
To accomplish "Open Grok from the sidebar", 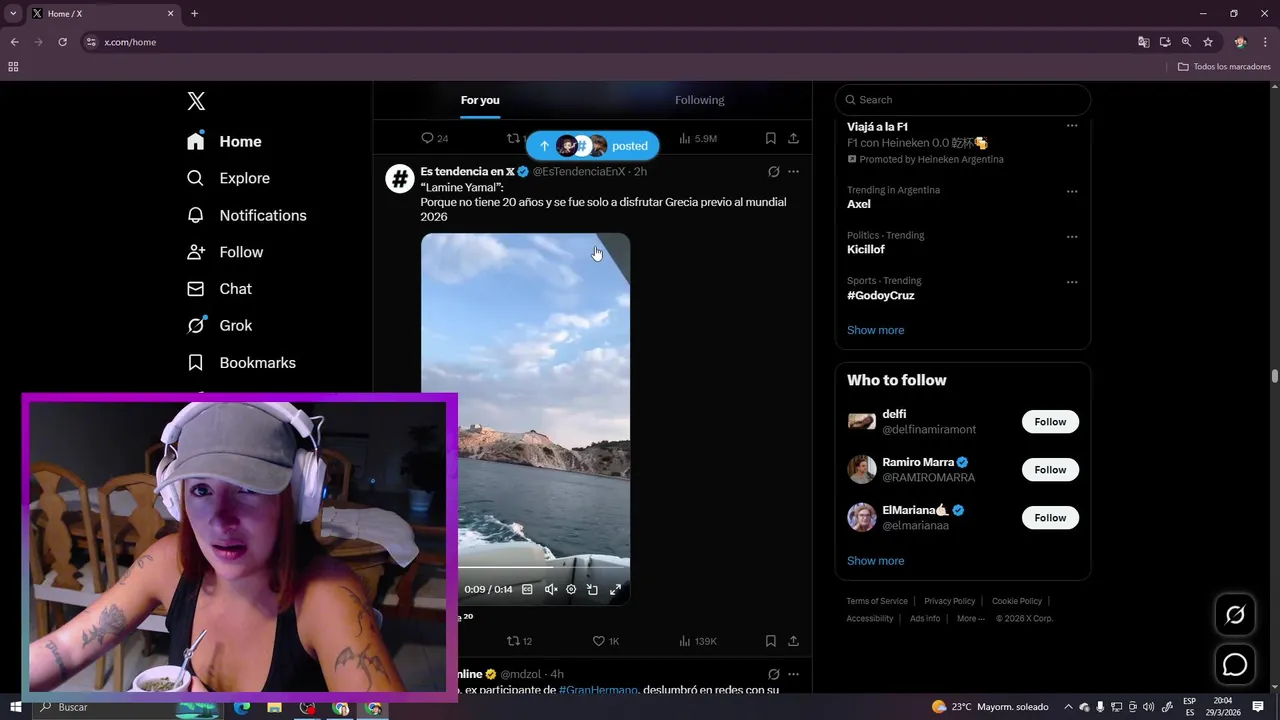I will point(219,326).
